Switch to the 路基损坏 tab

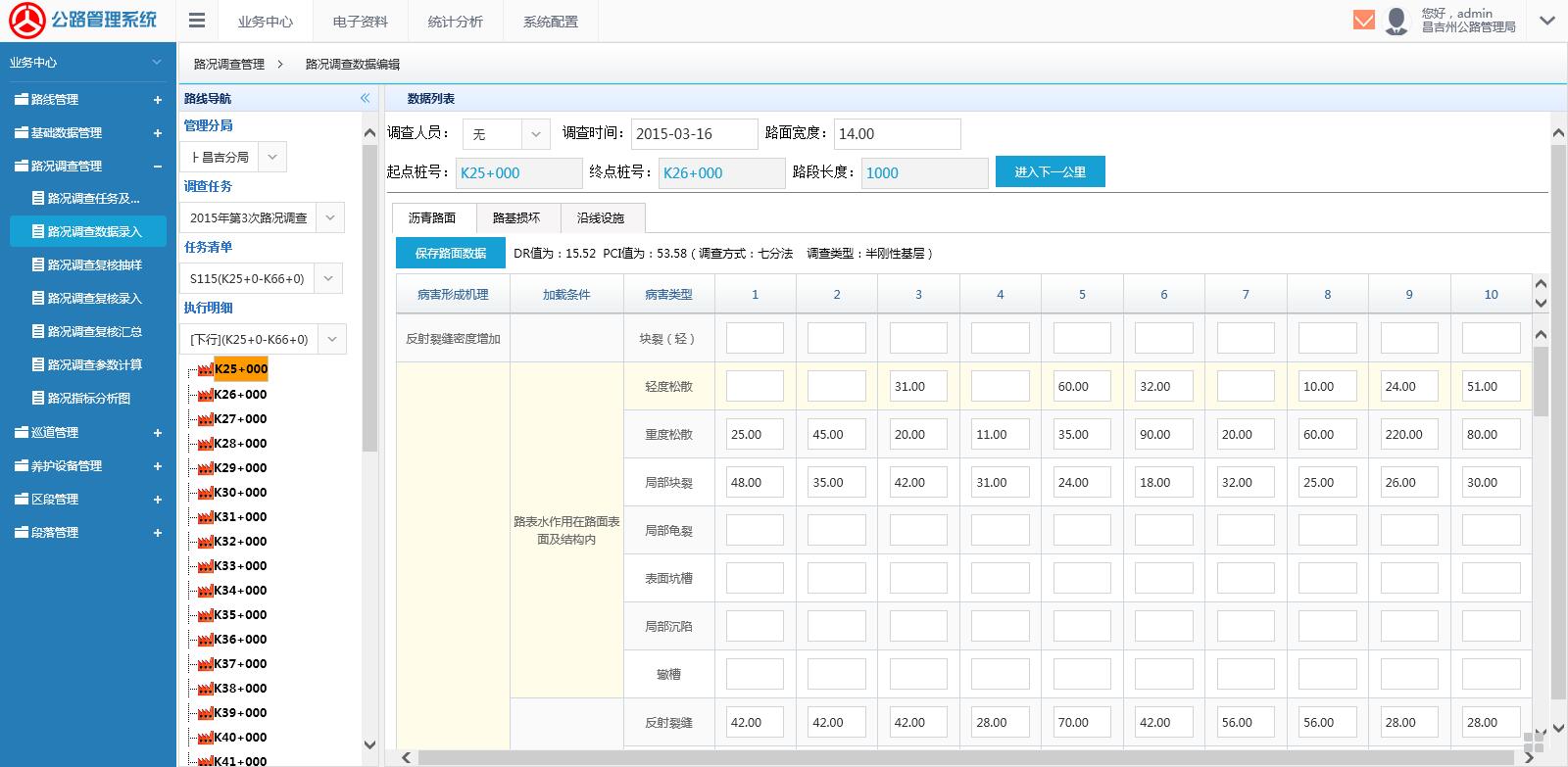(x=515, y=217)
